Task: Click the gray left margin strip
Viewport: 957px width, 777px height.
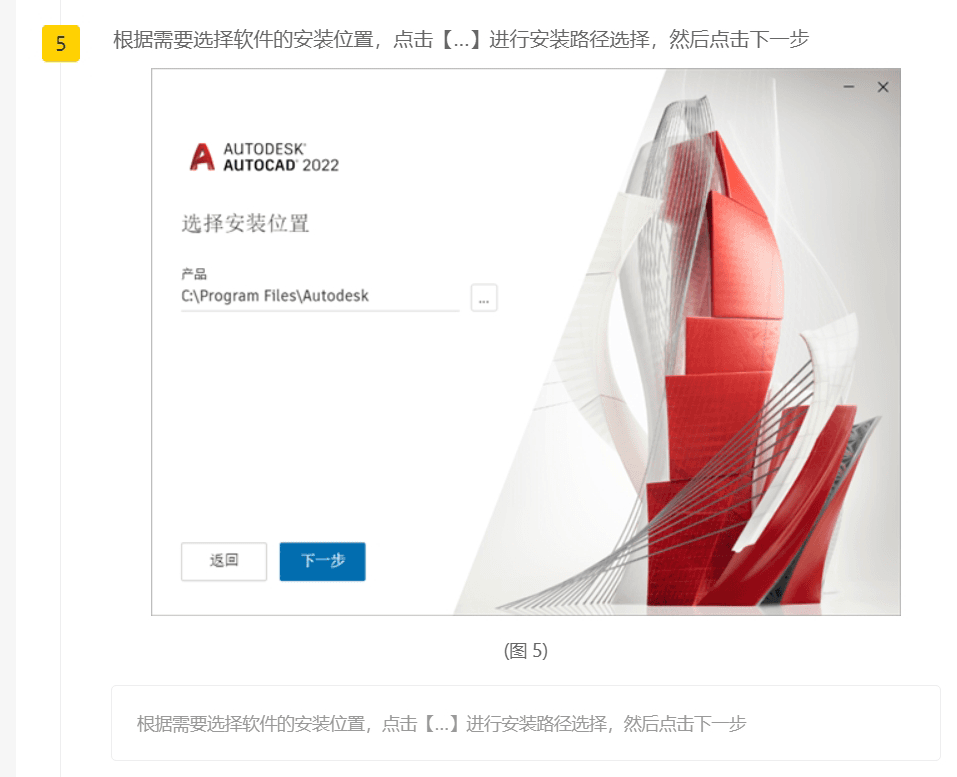Action: (7, 388)
